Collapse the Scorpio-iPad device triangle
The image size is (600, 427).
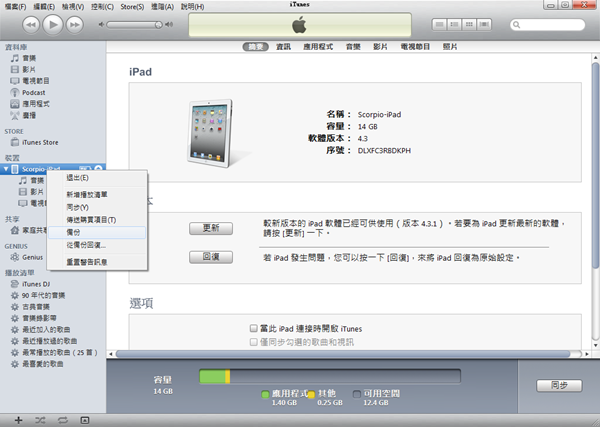(x=6, y=169)
